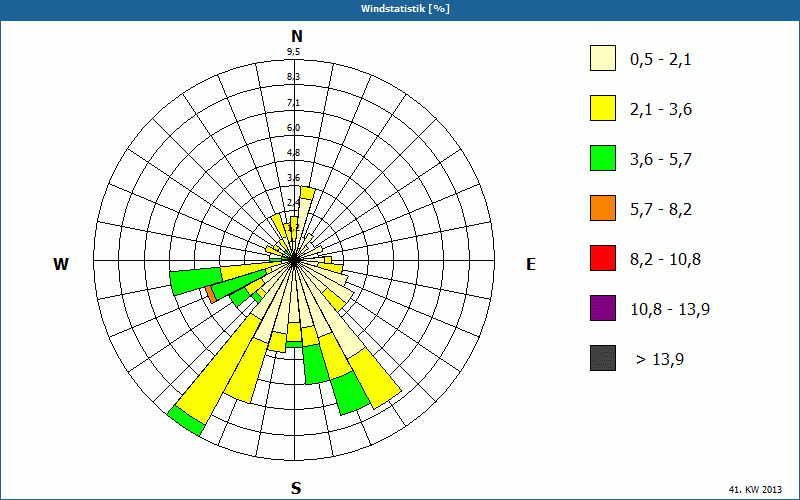Screen dimensions: 800x500
Task: Click the legend text 5,7 - 8,2
Action: pyautogui.click(x=661, y=210)
